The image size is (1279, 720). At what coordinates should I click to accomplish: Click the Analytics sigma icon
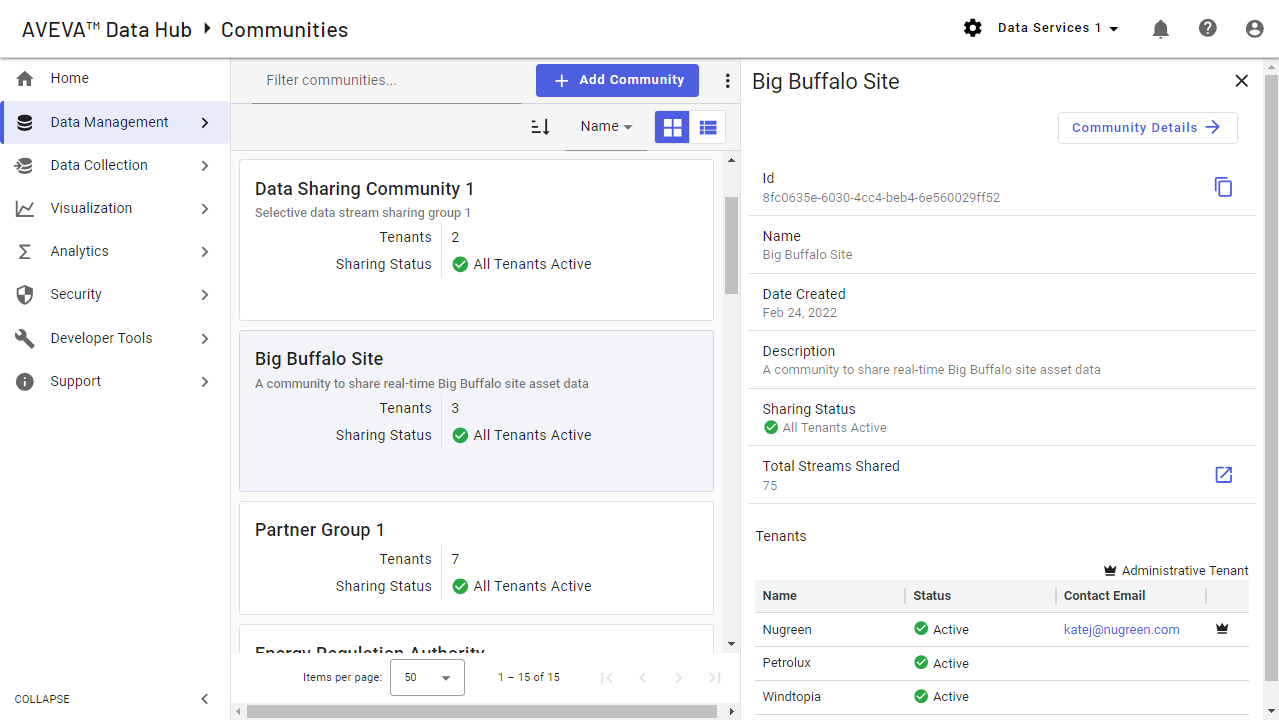click(25, 251)
